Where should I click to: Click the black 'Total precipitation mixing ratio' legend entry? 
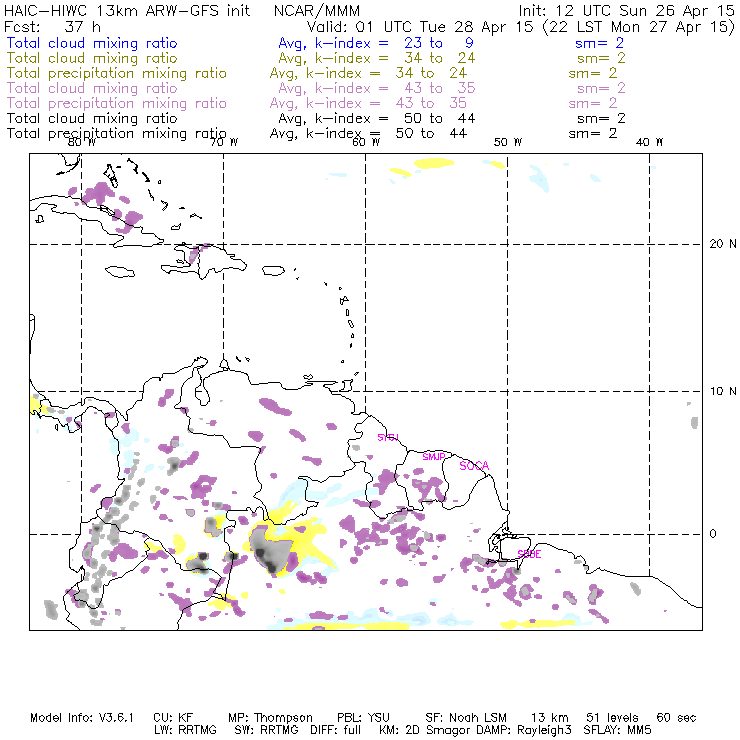point(117,134)
